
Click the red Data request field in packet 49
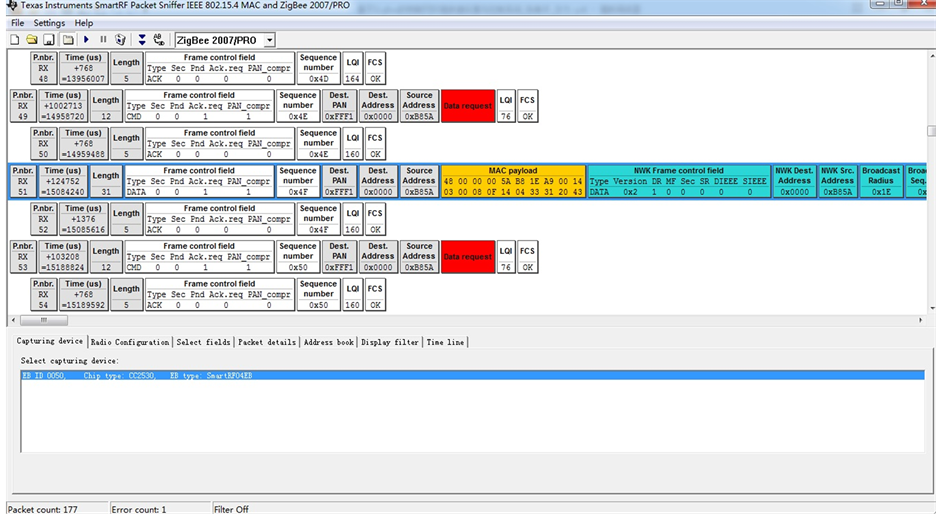467,105
